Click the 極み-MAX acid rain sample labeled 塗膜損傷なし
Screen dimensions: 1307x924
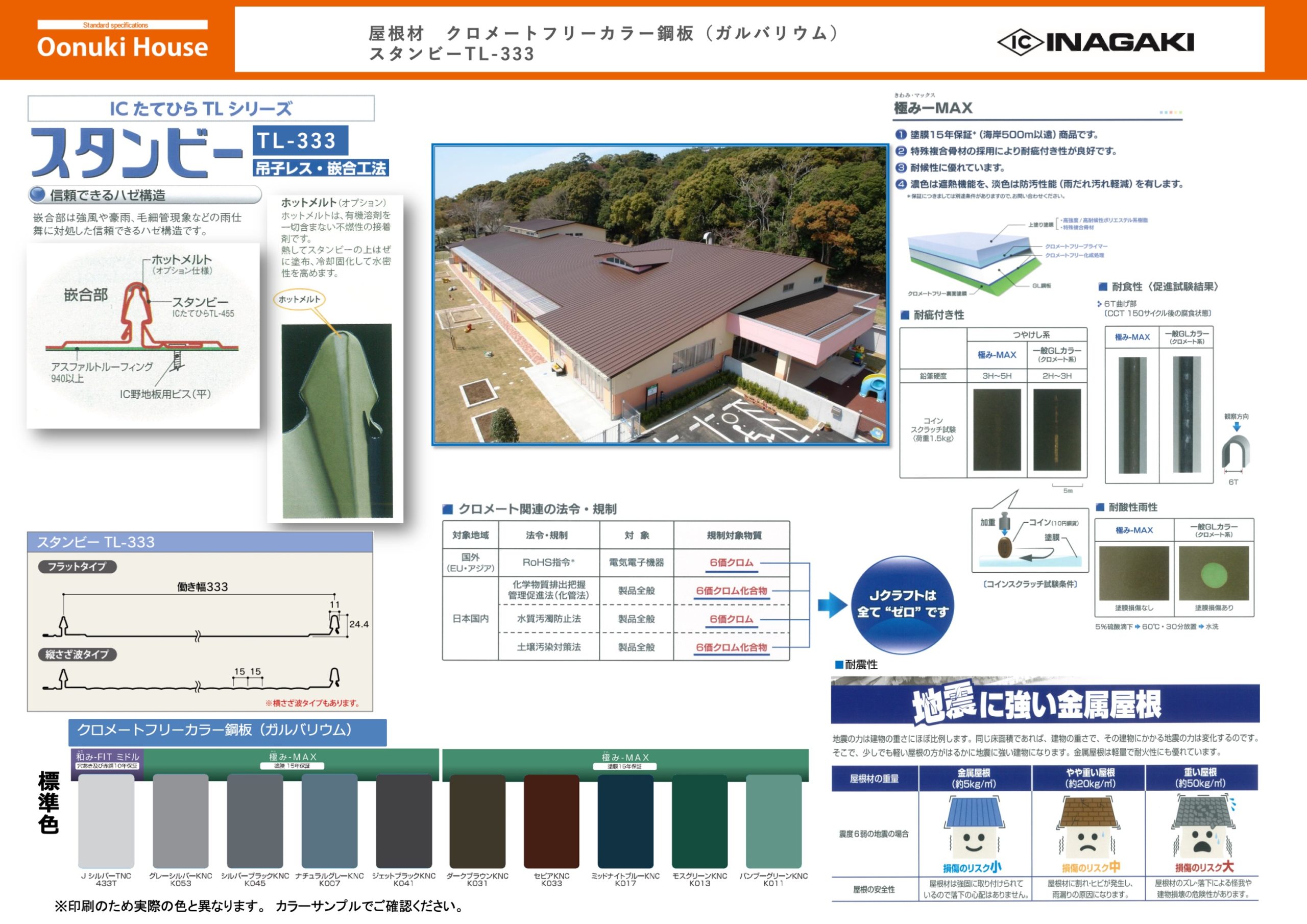[1134, 573]
